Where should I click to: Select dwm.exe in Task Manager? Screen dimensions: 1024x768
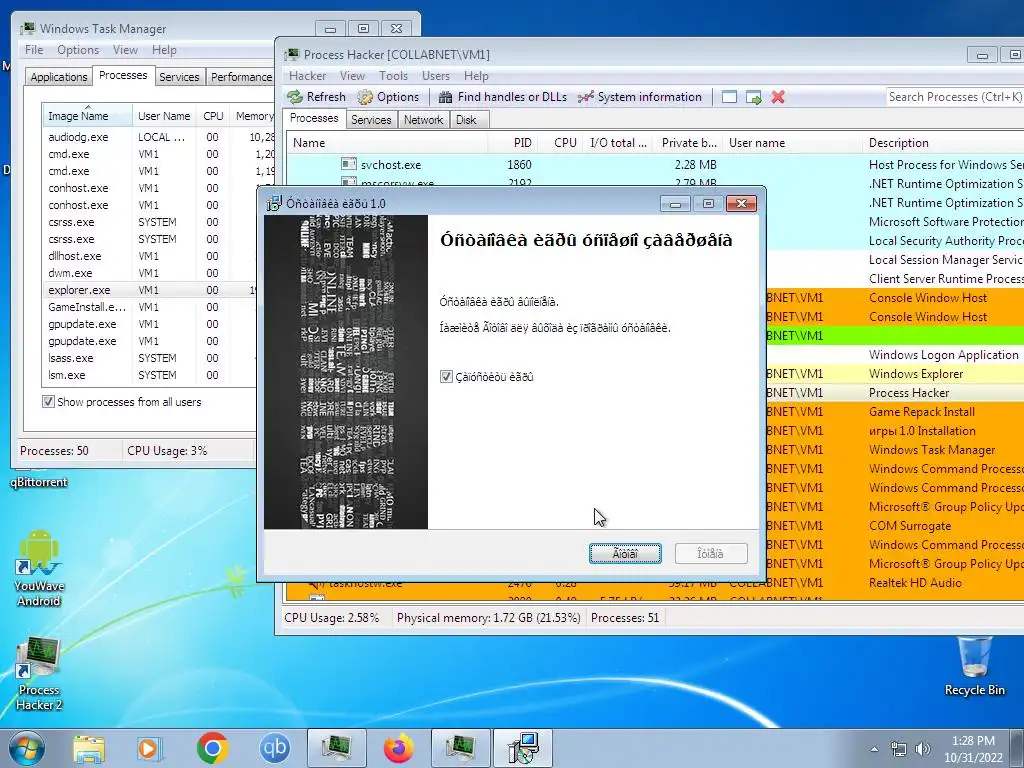[x=150, y=273]
